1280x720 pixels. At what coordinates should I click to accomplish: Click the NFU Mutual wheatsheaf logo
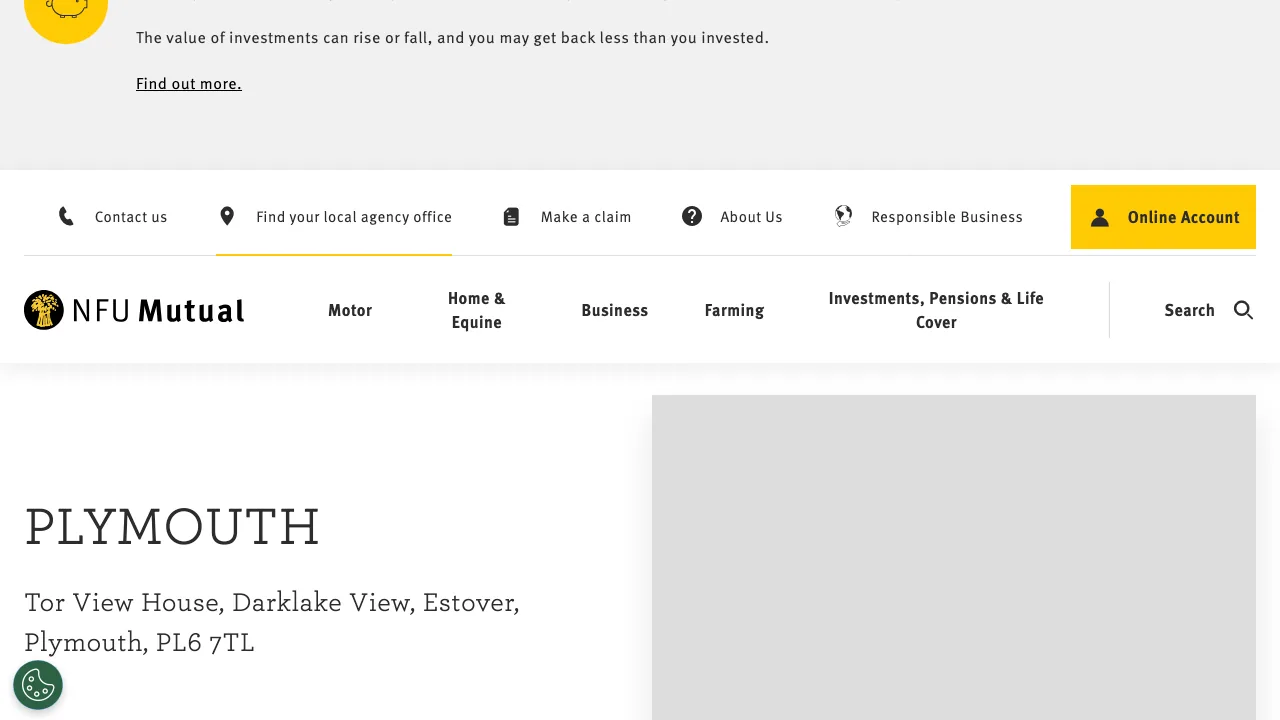(x=44, y=310)
